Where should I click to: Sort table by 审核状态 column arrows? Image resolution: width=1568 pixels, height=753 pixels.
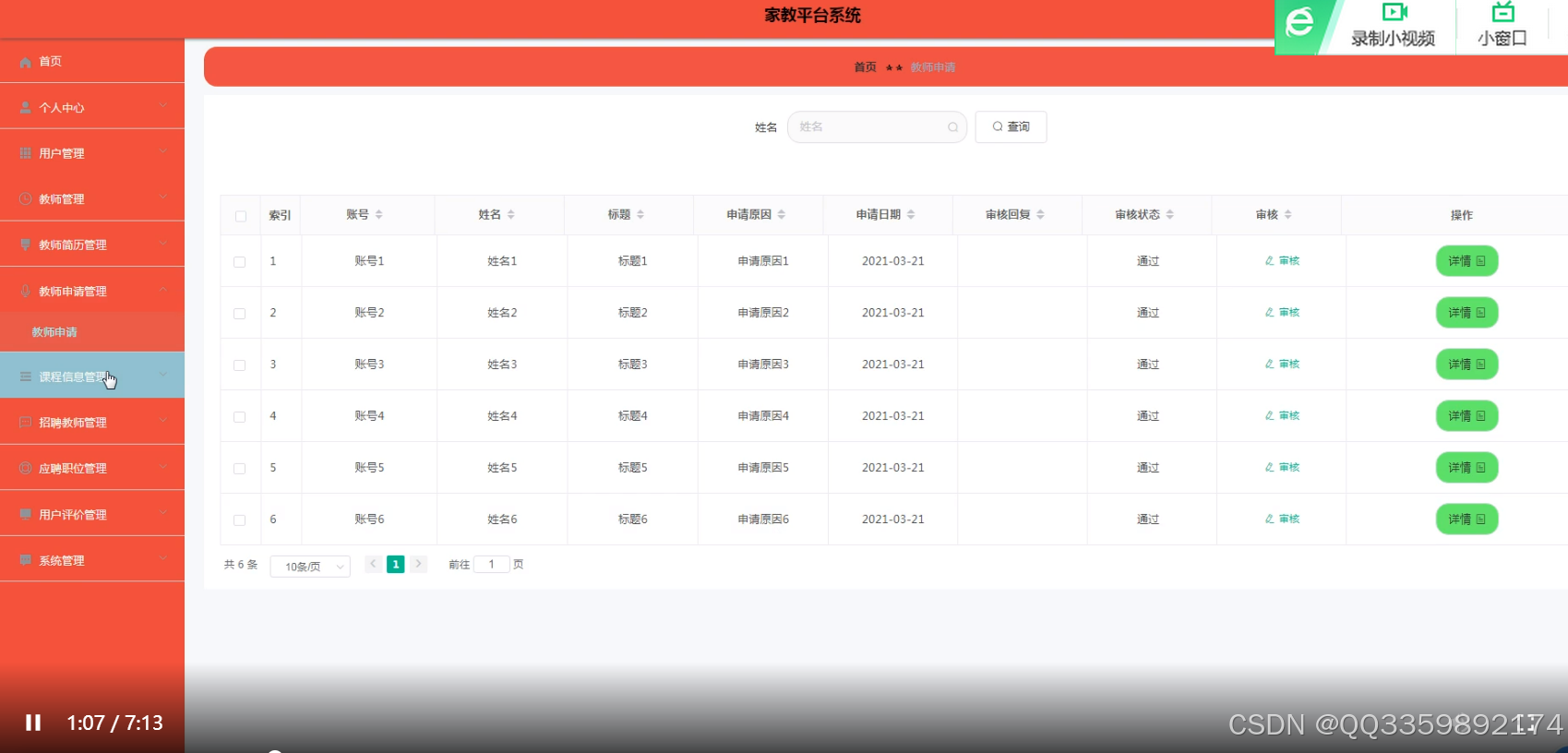(x=1169, y=215)
